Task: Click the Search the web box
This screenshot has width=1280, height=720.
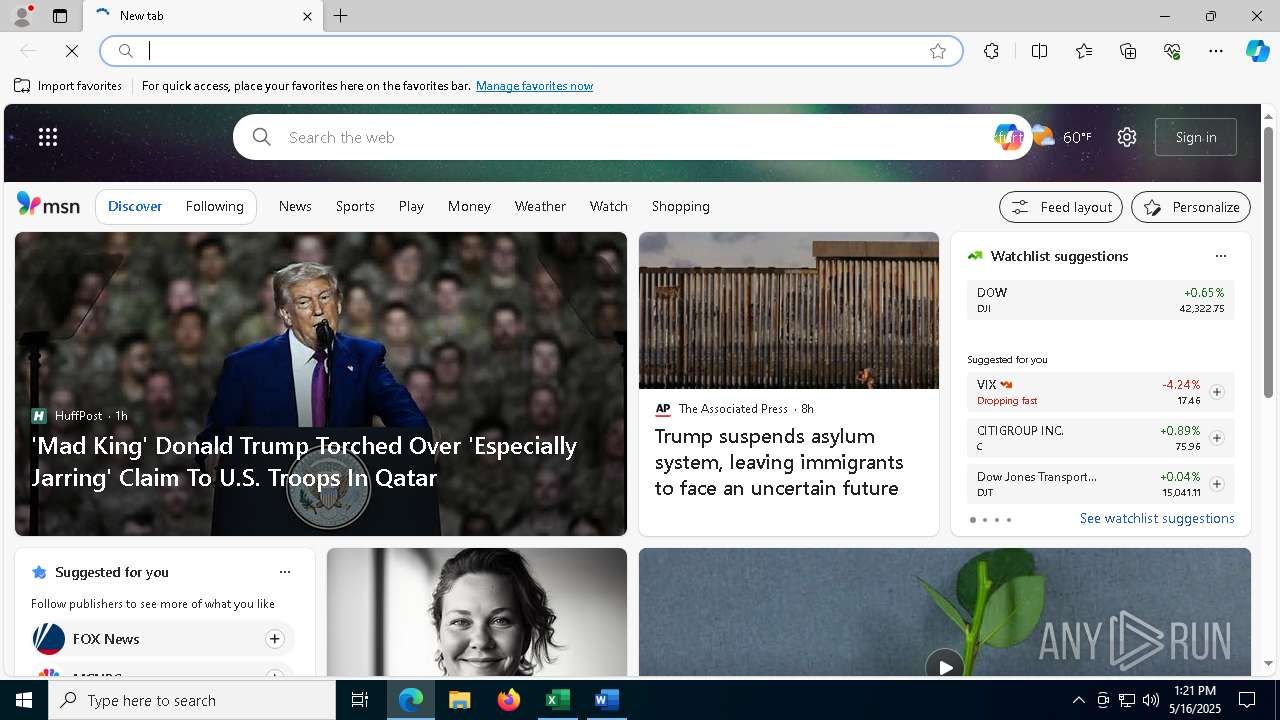Action: tap(630, 137)
